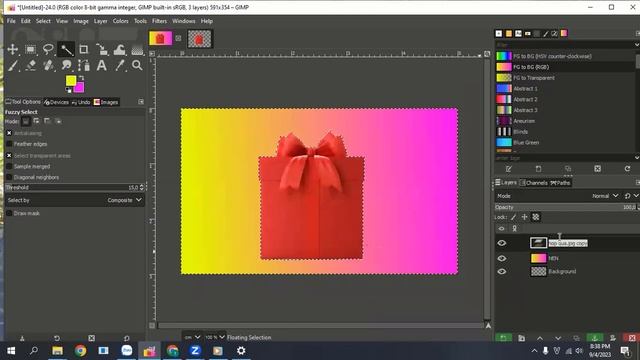Screen dimensions: 640x360
Task: Enable Feather edges checkbox
Action: (x=9, y=144)
